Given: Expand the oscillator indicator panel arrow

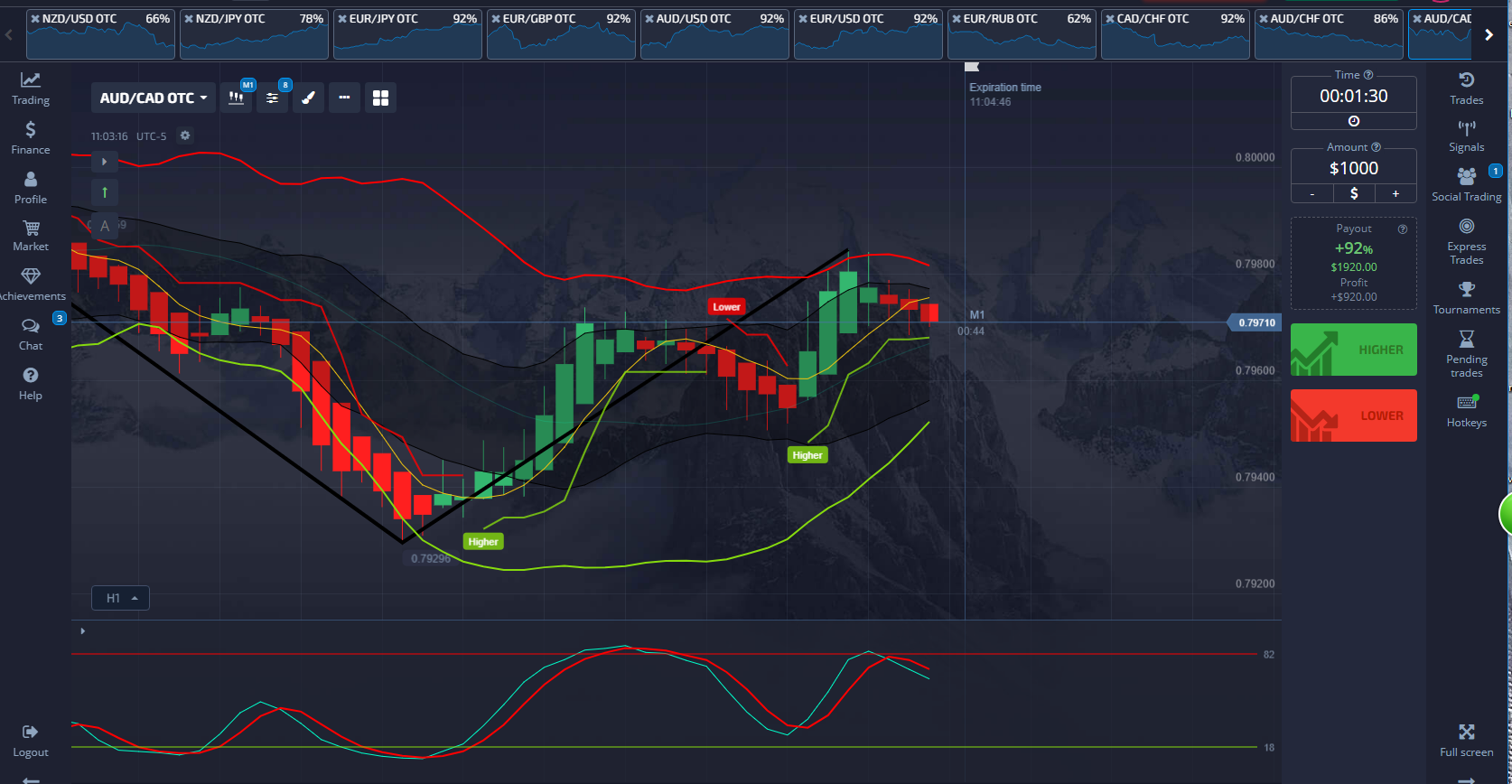Looking at the screenshot, I should [83, 630].
